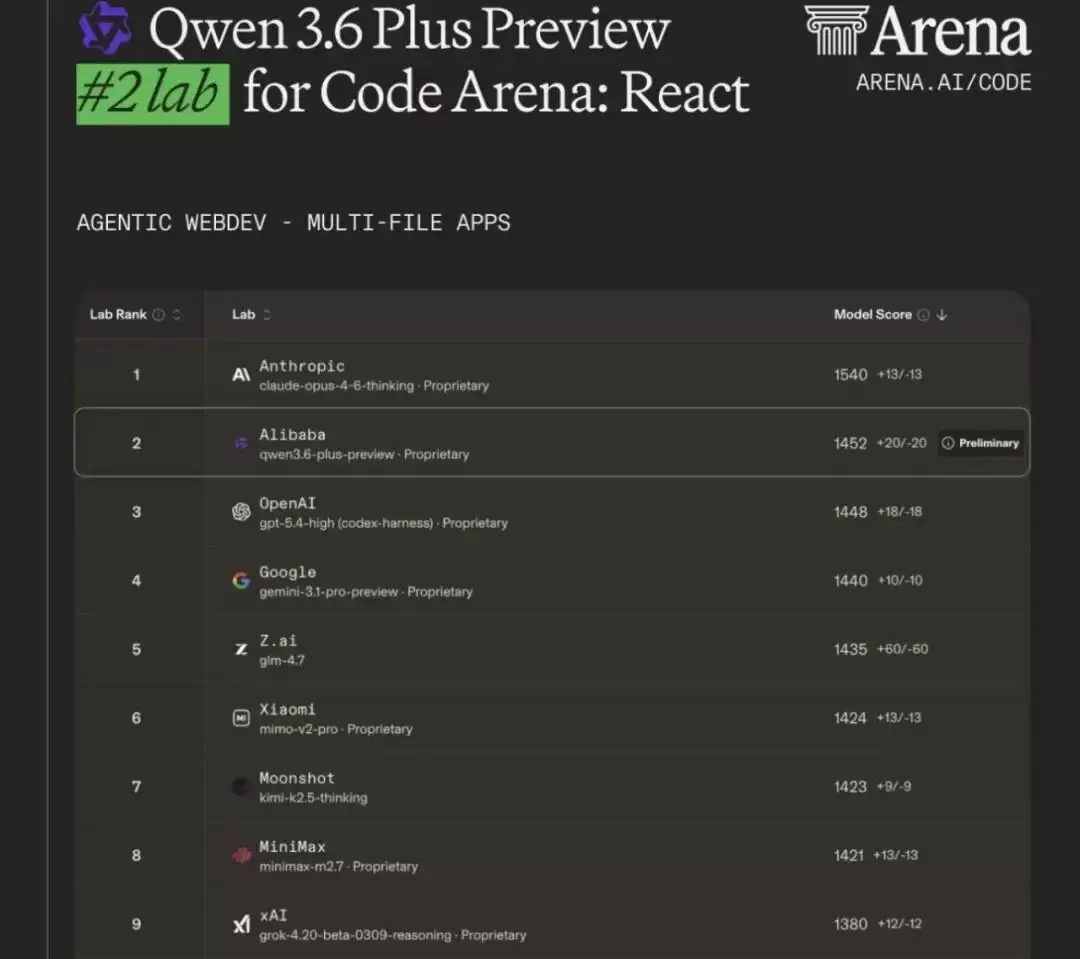Click rank number 1 cell
Viewport: 1080px width, 959px height.
(x=136, y=375)
